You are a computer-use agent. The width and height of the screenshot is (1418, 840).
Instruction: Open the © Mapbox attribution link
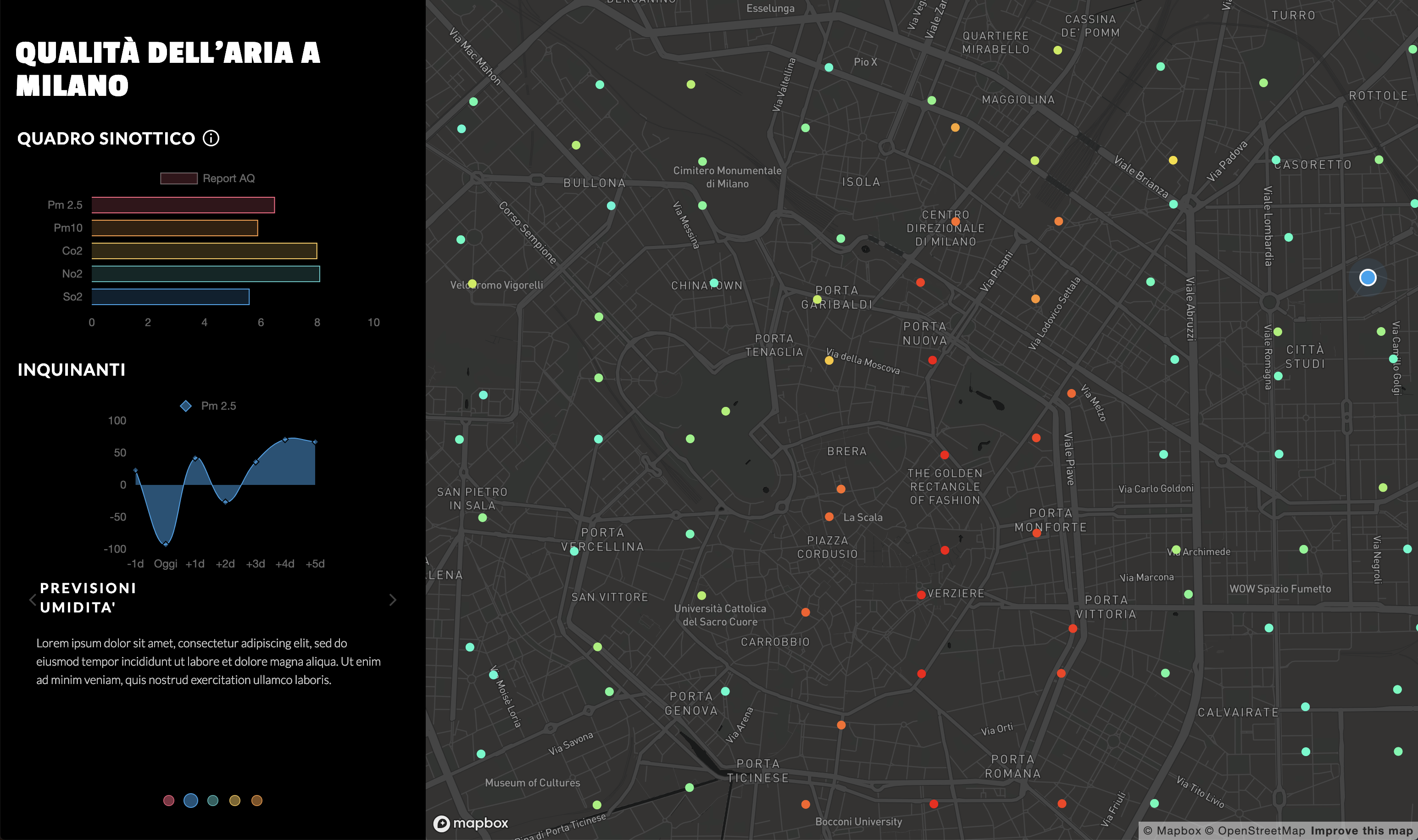1172,831
